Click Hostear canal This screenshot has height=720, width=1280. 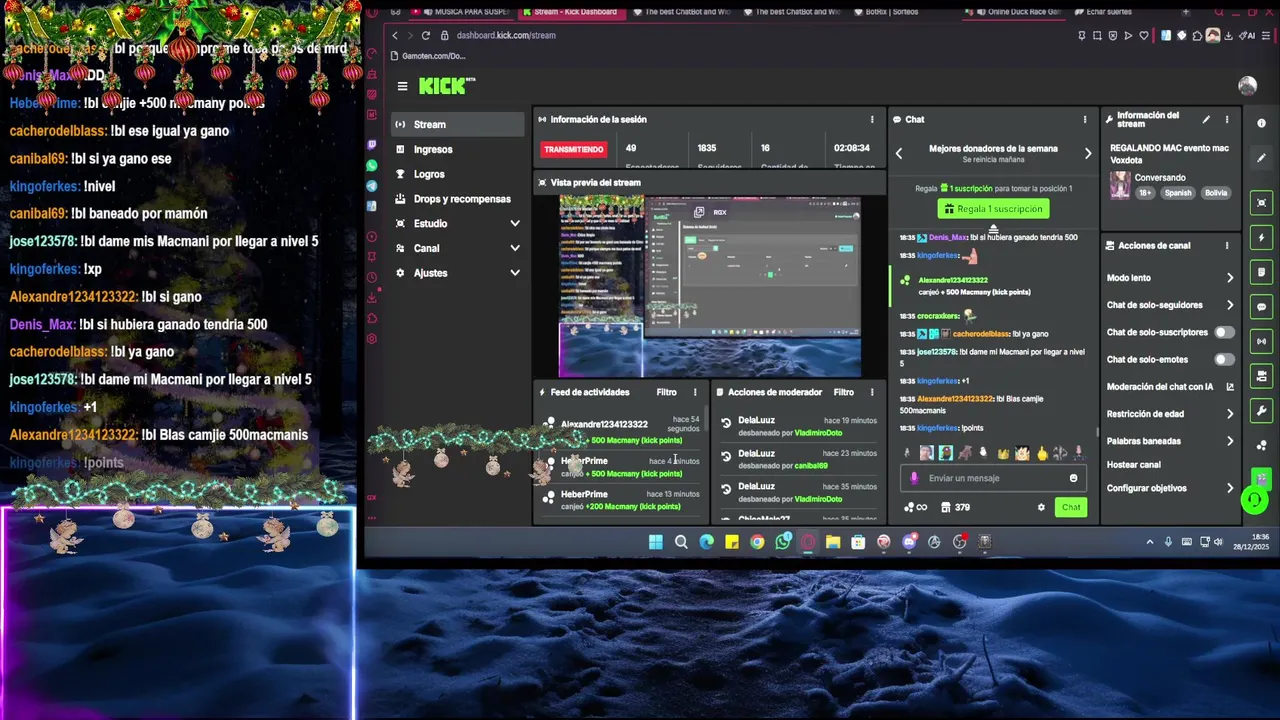pyautogui.click(x=1134, y=465)
